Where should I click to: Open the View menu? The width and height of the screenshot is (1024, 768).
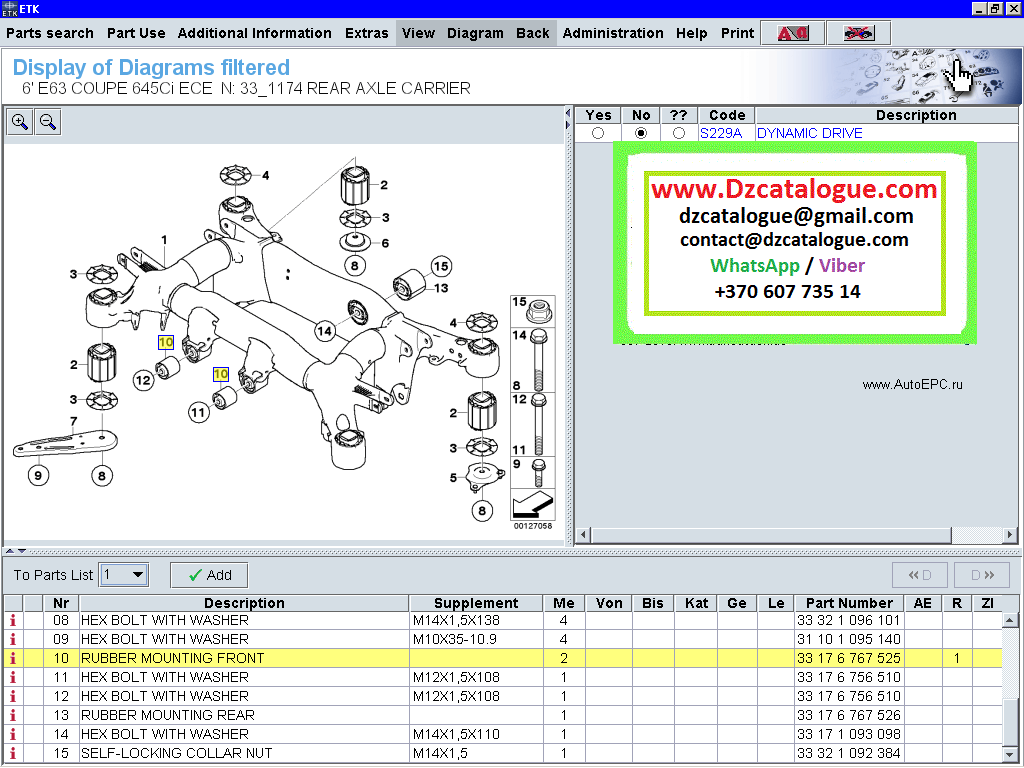click(x=418, y=33)
